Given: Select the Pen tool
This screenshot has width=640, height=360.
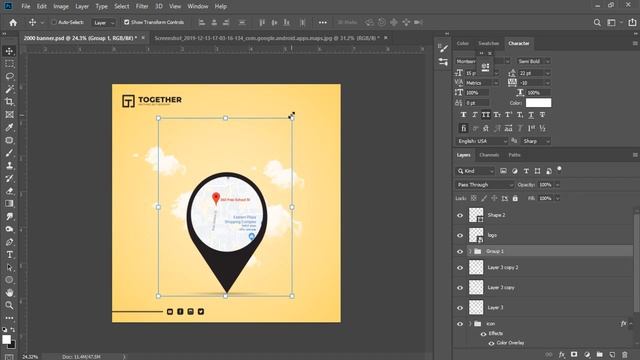Looking at the screenshot, I should click(x=9, y=242).
